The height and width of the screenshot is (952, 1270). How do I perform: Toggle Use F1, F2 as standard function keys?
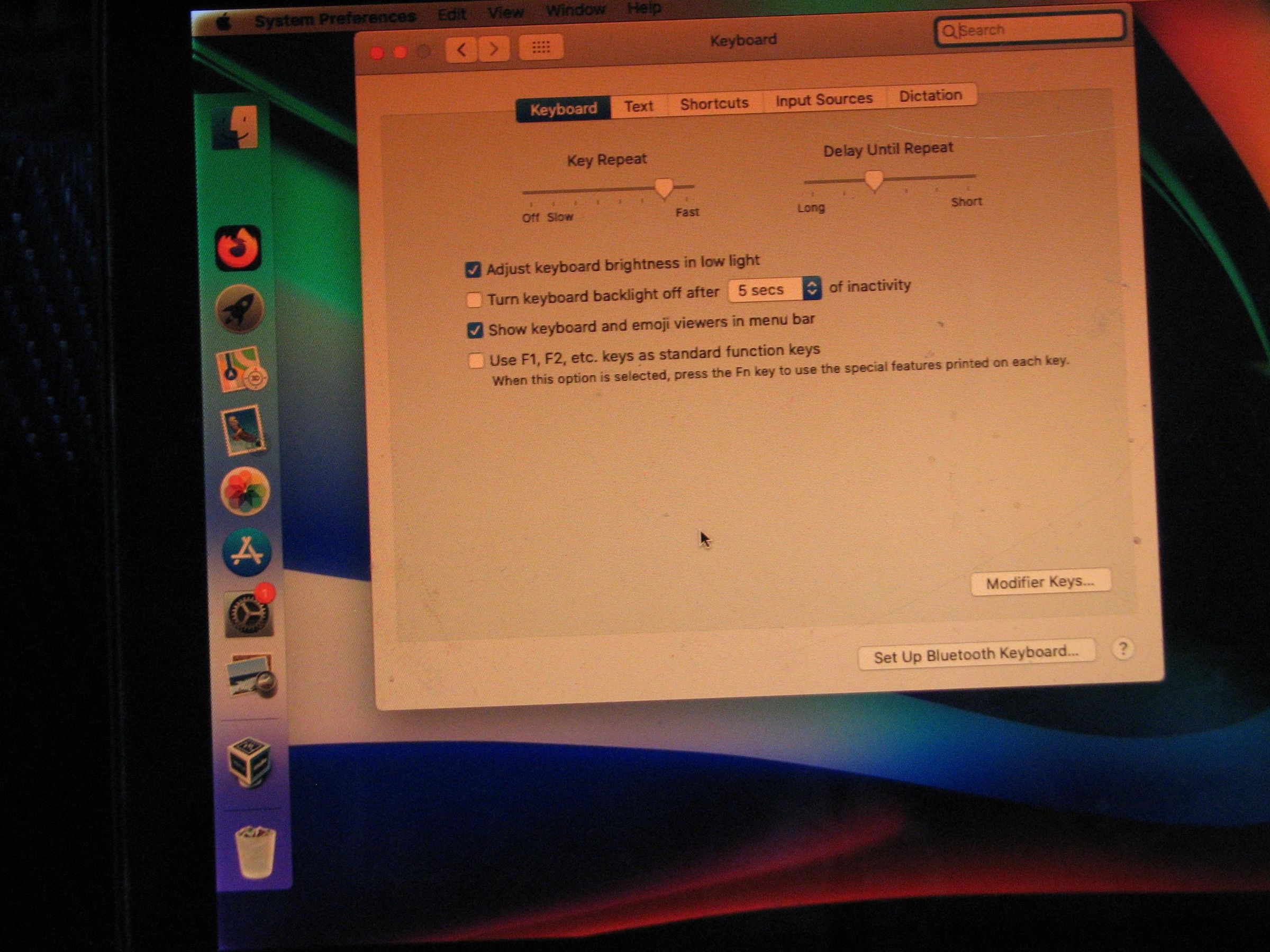click(x=475, y=360)
